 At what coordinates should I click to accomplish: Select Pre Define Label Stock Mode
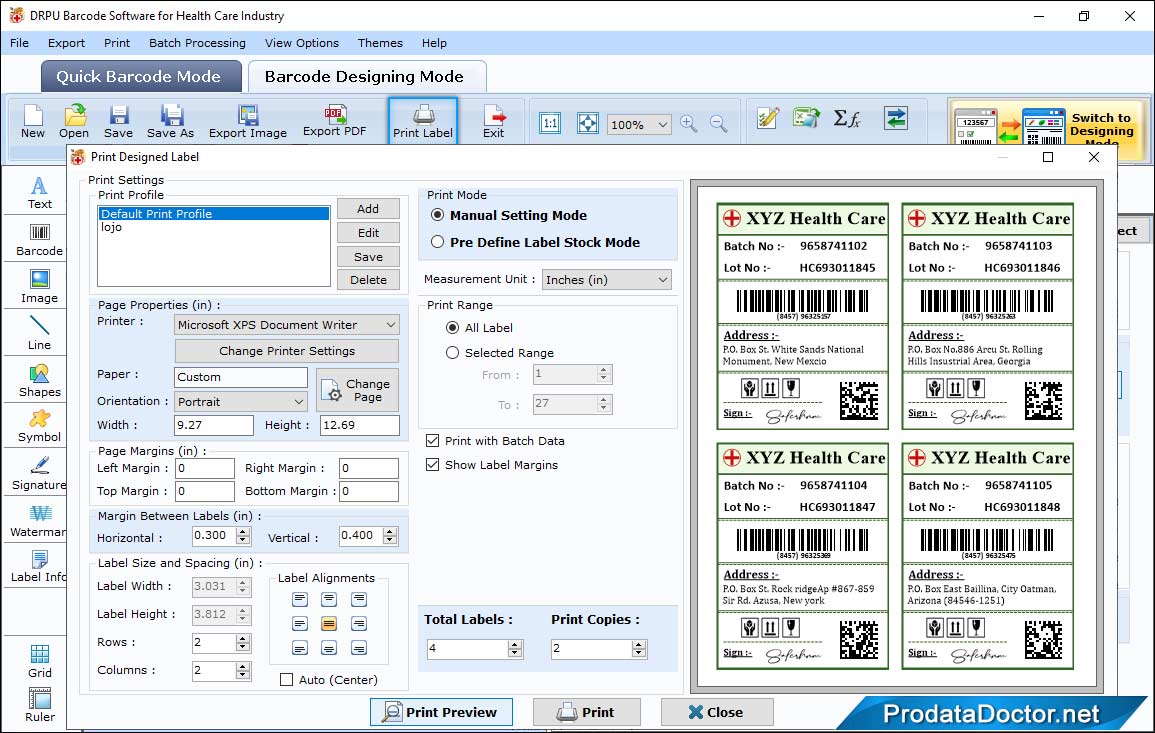(438, 242)
